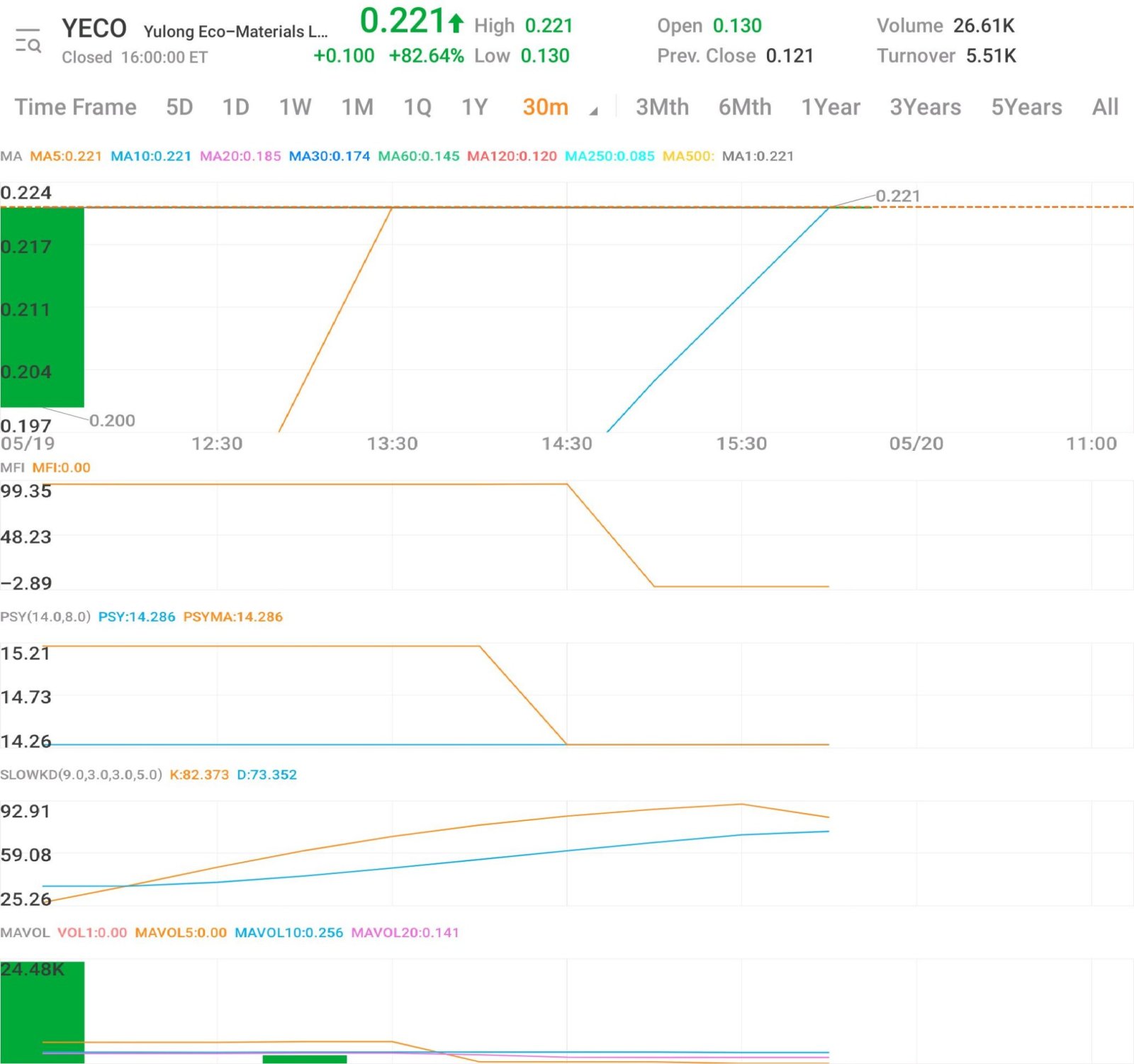Click the MAVOL20:0.141 value label
Image resolution: width=1134 pixels, height=1064 pixels.
pos(405,933)
